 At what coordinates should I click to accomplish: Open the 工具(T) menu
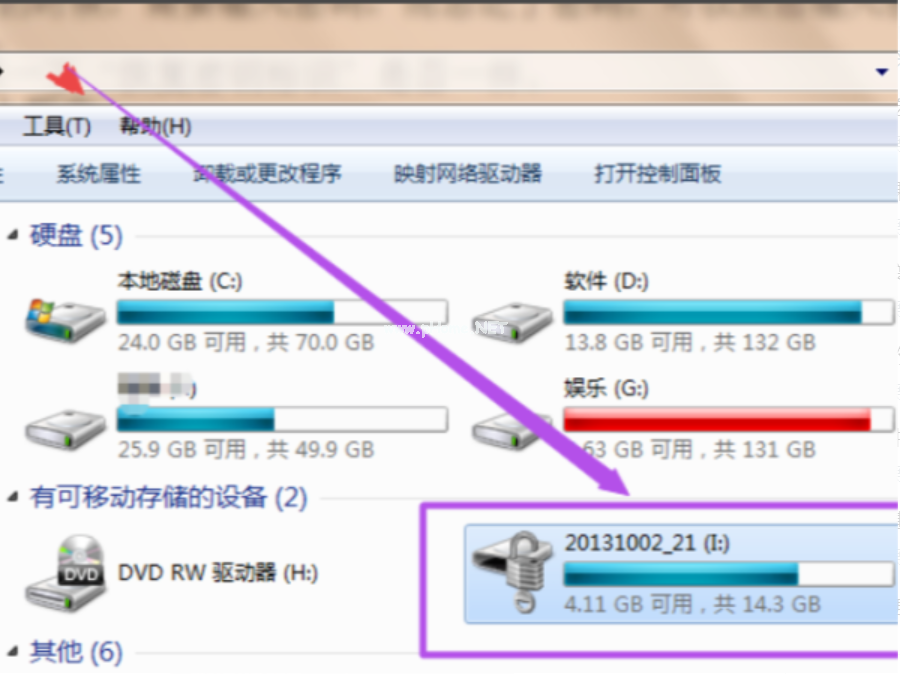point(57,126)
